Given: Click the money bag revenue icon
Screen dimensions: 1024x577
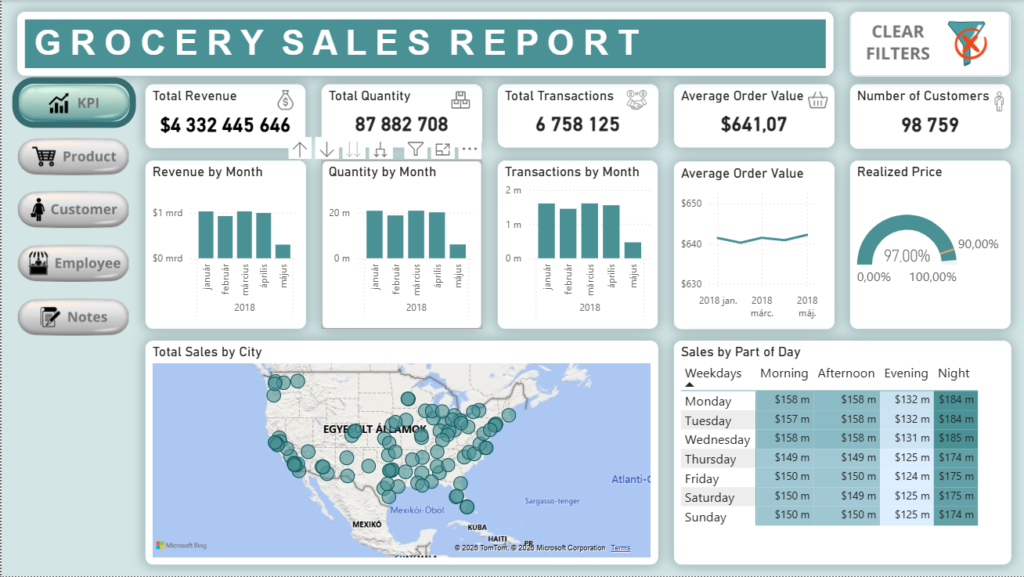Looking at the screenshot, I should coord(286,99).
